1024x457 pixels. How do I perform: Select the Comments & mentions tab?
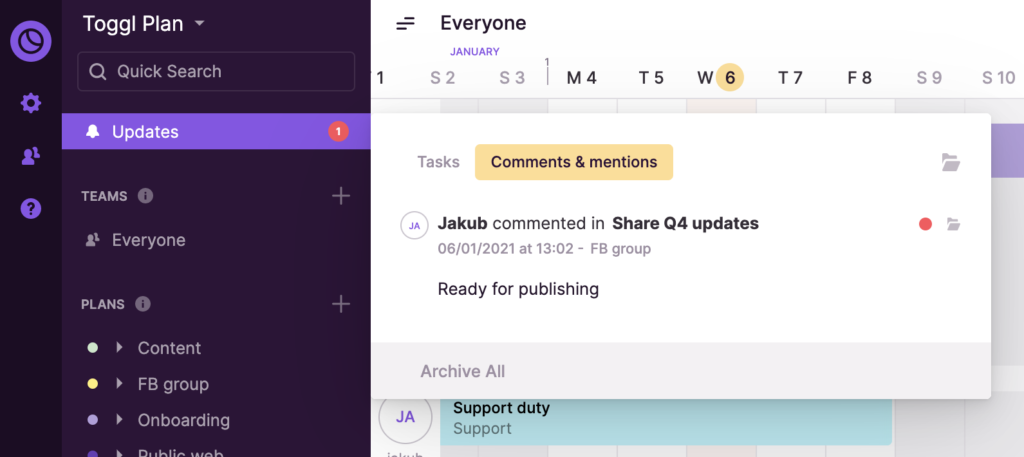(573, 162)
